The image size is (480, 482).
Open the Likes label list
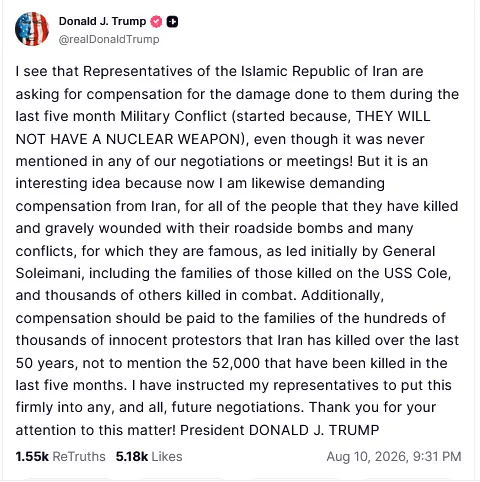click(x=167, y=456)
